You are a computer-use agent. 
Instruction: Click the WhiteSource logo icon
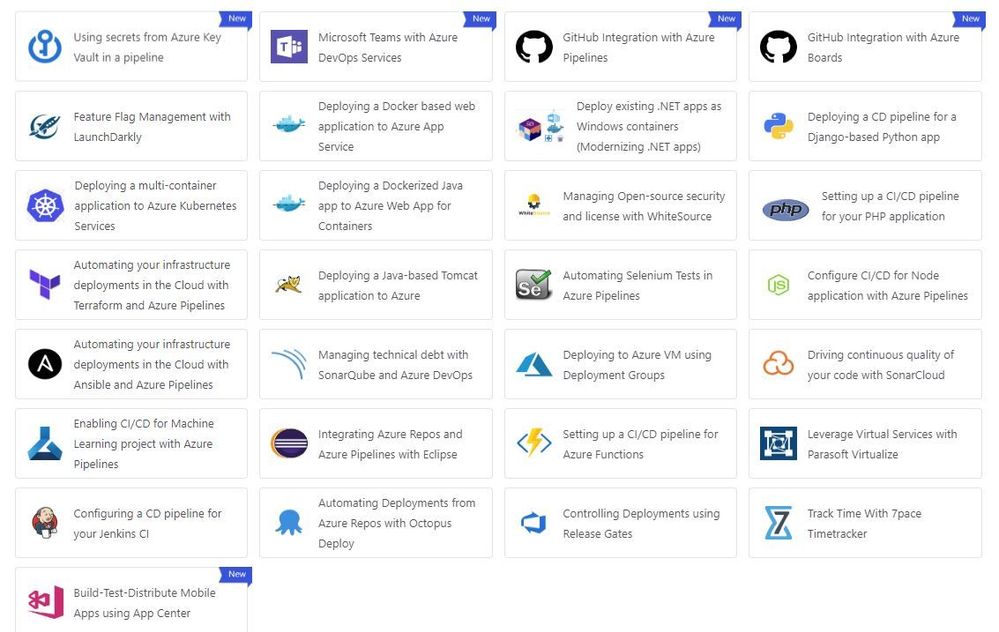tap(534, 205)
